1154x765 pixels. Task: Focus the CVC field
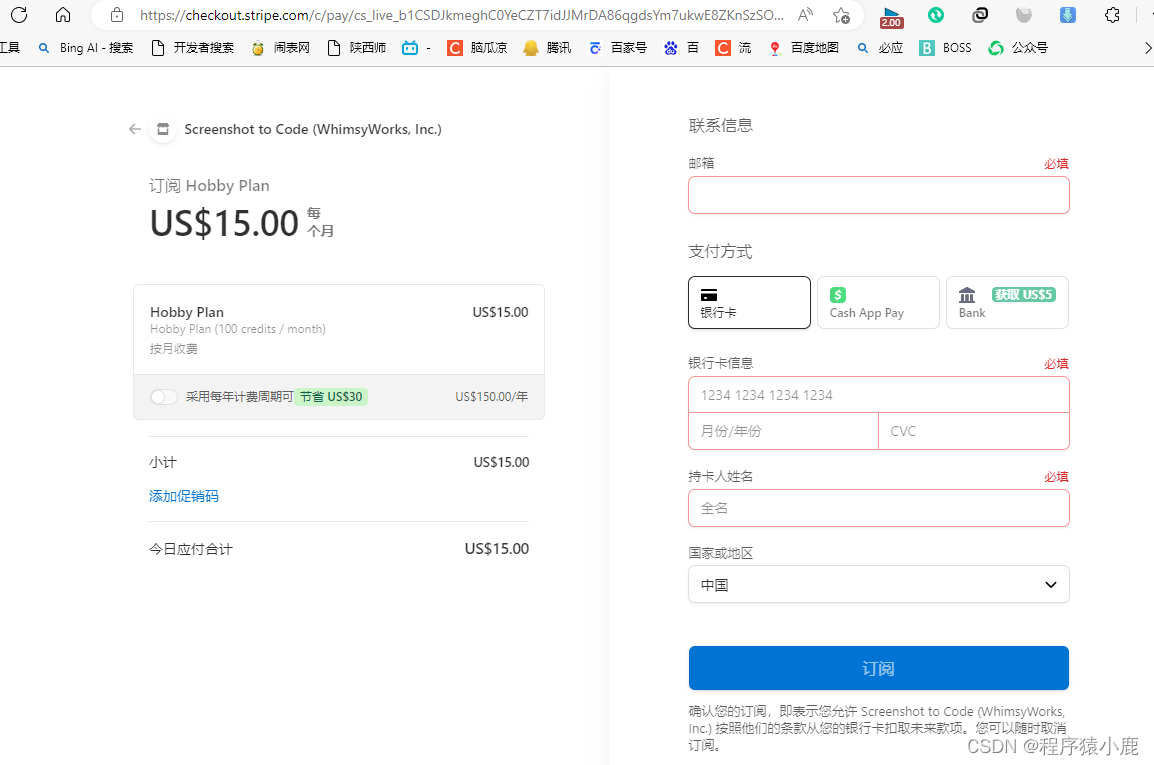pyautogui.click(x=974, y=431)
